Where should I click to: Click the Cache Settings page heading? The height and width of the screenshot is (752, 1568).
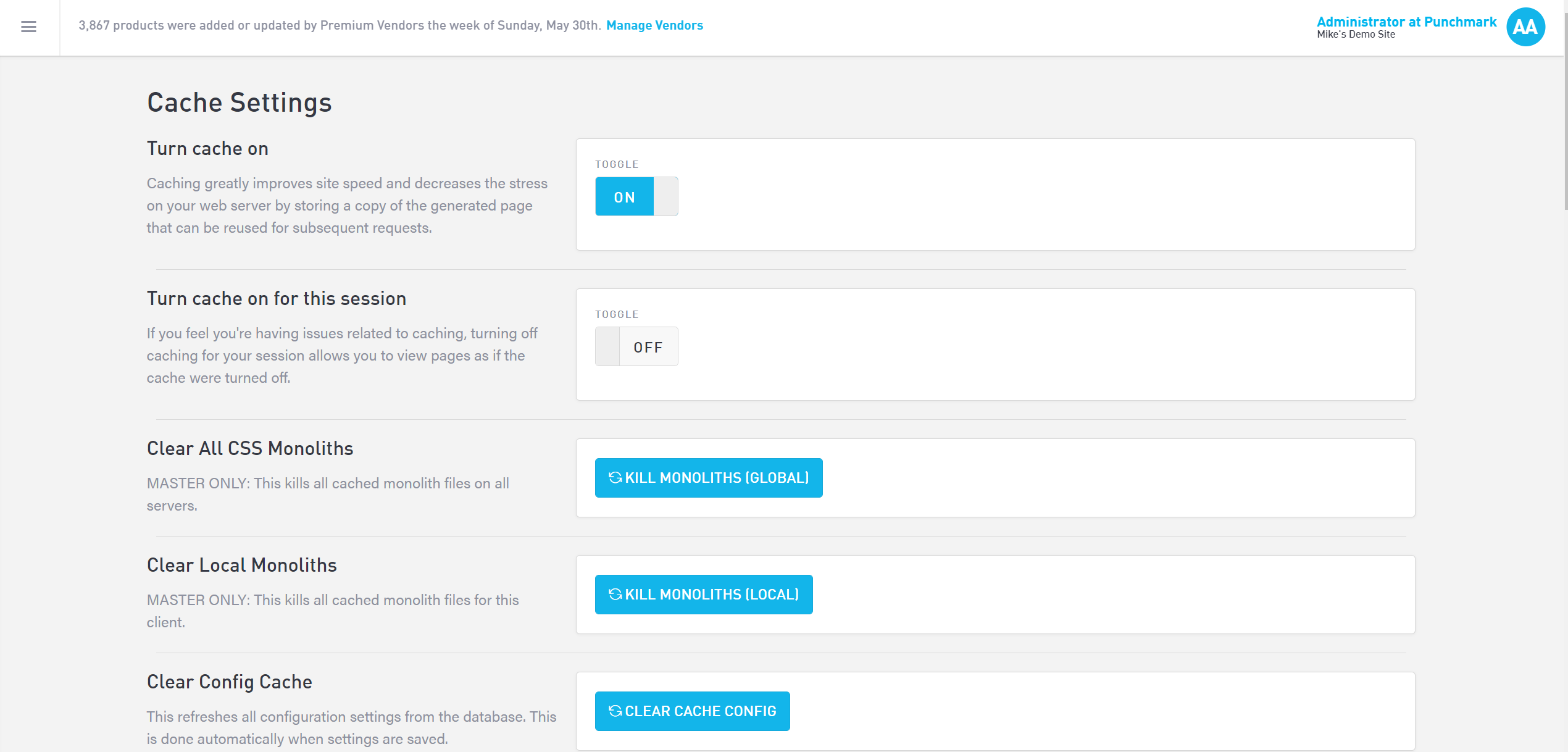[x=239, y=102]
